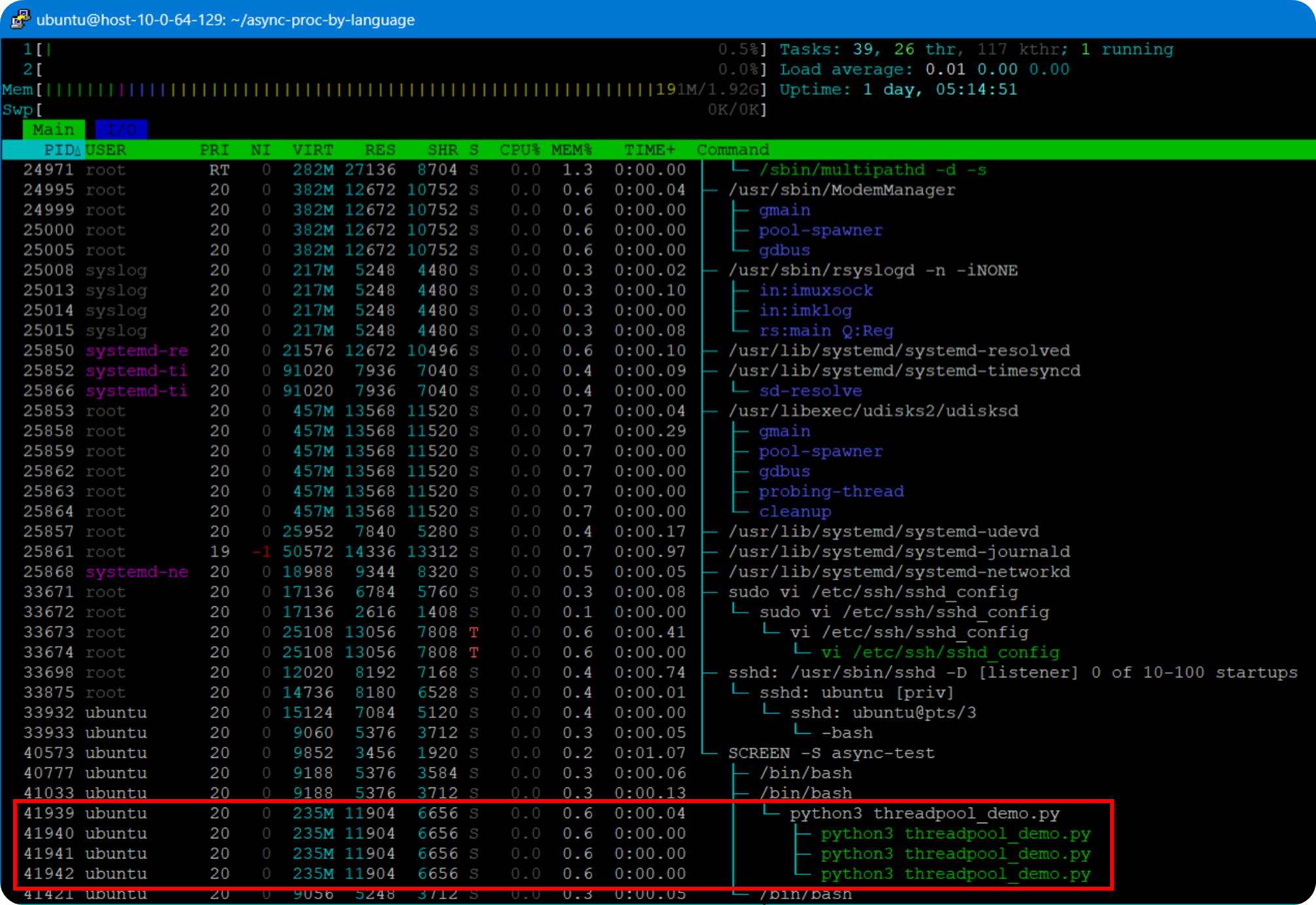Select sshd listener process row
The width and height of the screenshot is (1316, 905).
coord(1012,672)
